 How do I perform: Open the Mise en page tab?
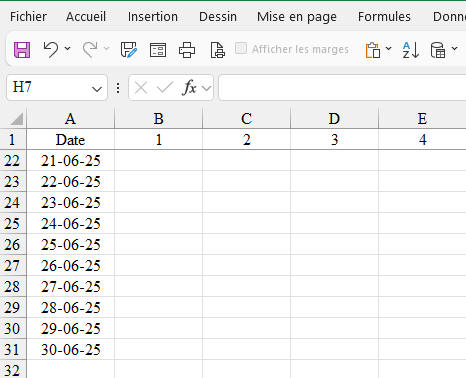[x=297, y=17]
